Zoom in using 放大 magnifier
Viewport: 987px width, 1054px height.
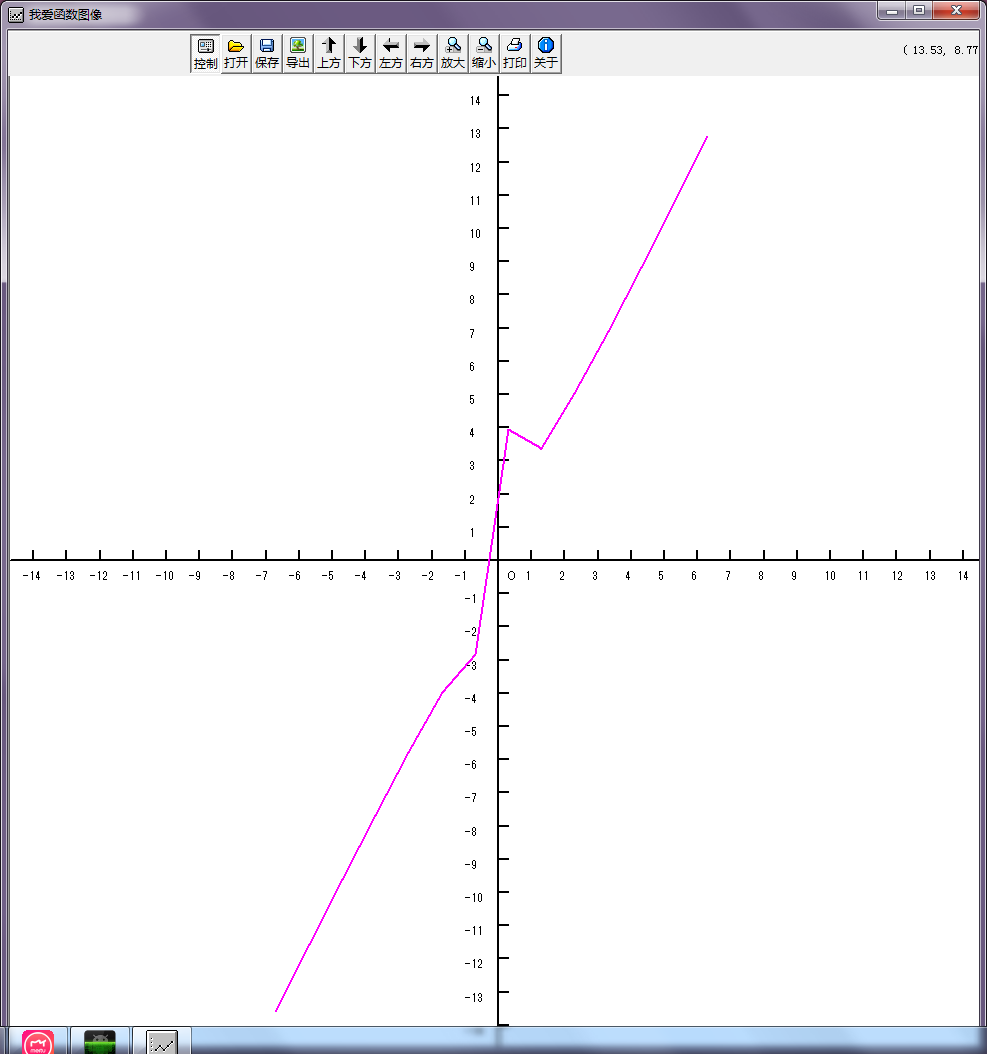pyautogui.click(x=452, y=54)
